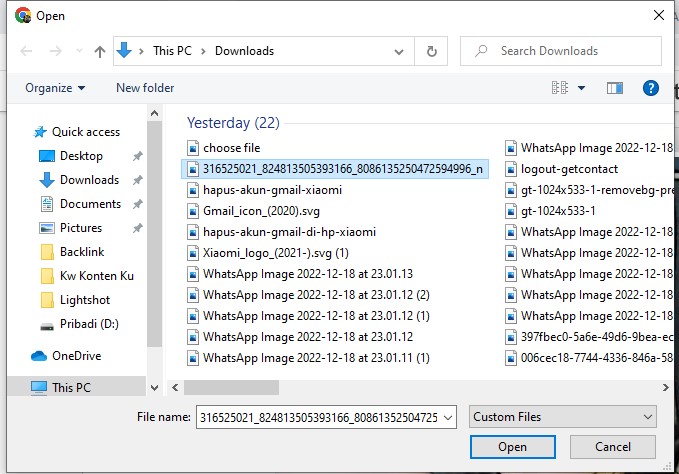Click New folder in the toolbar
The height and width of the screenshot is (474, 679).
[145, 88]
